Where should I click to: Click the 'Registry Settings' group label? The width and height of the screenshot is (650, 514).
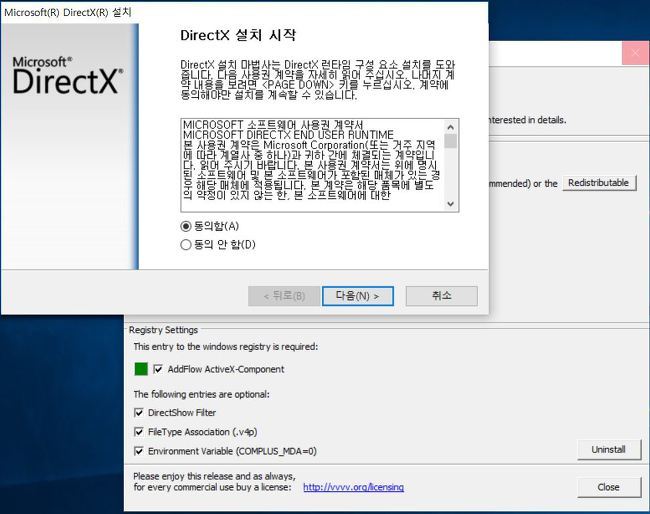pyautogui.click(x=163, y=330)
